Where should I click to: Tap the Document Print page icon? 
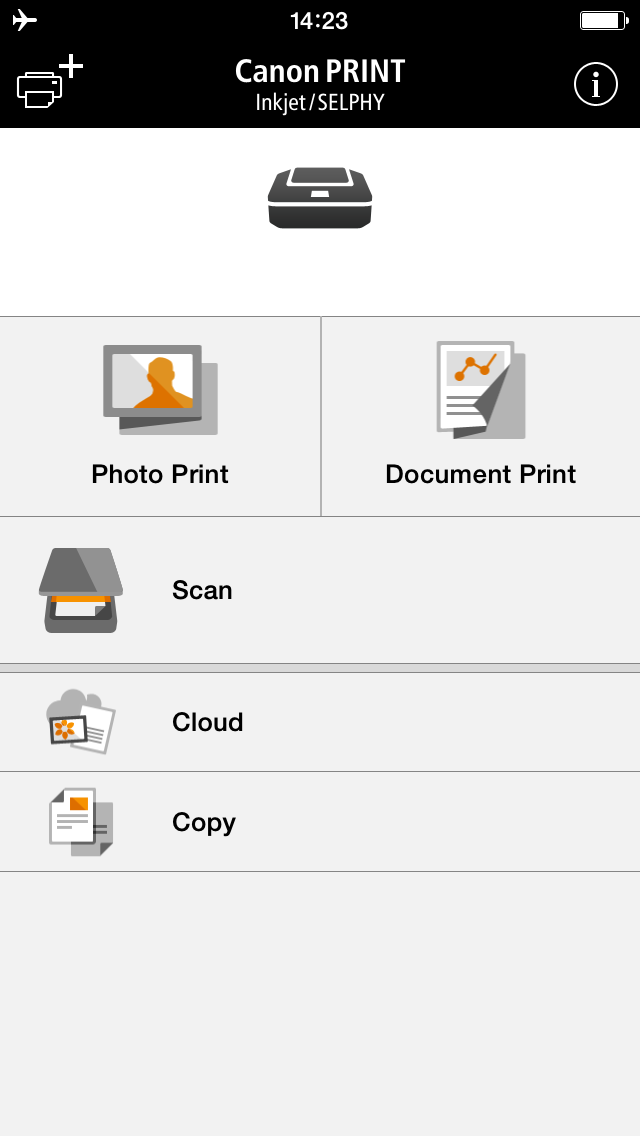tap(481, 390)
